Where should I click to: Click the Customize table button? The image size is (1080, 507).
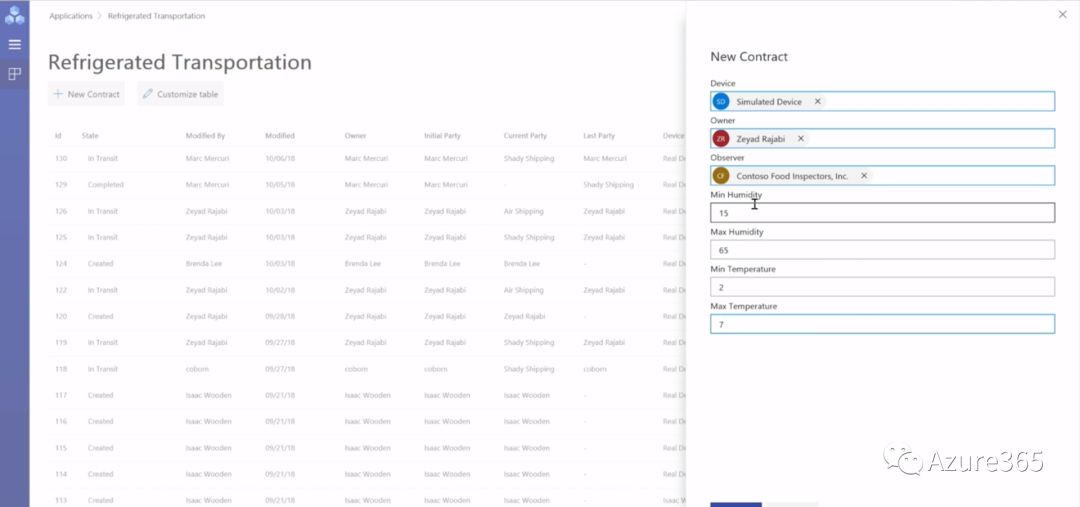coord(180,94)
